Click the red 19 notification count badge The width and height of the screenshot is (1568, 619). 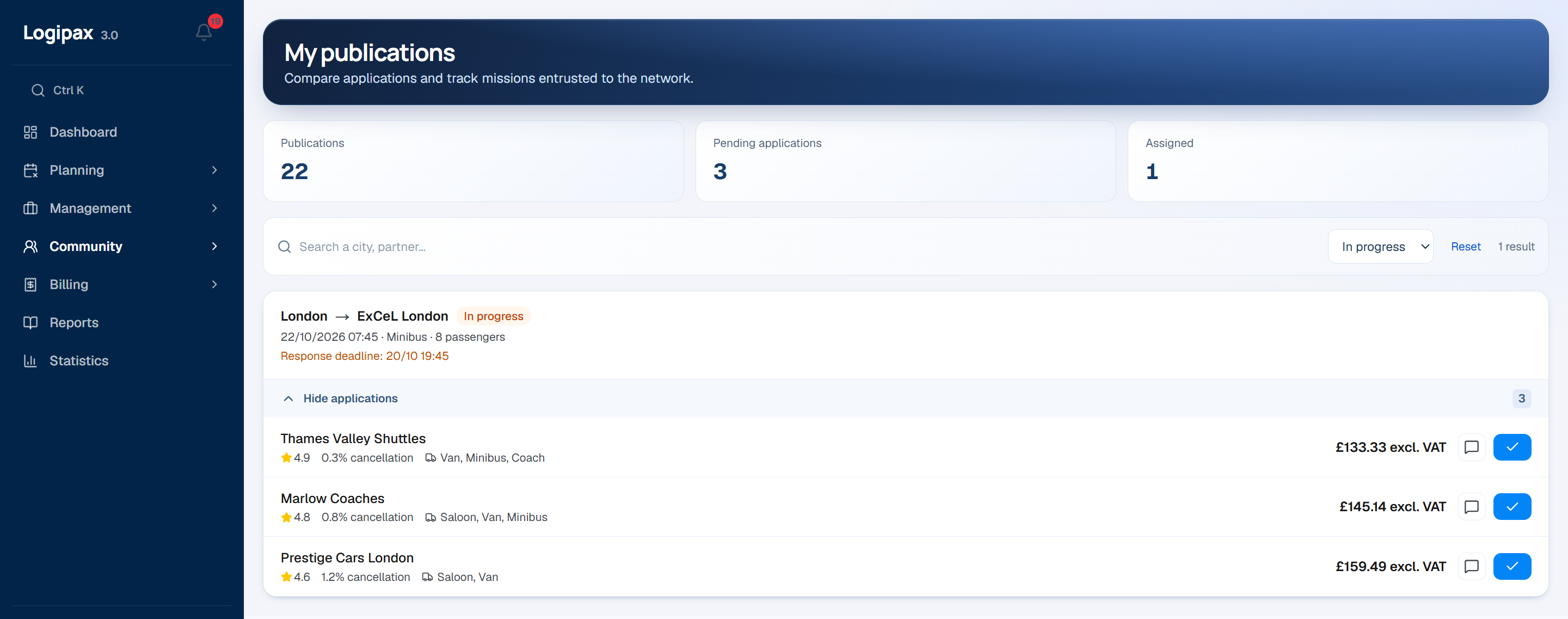coord(215,21)
